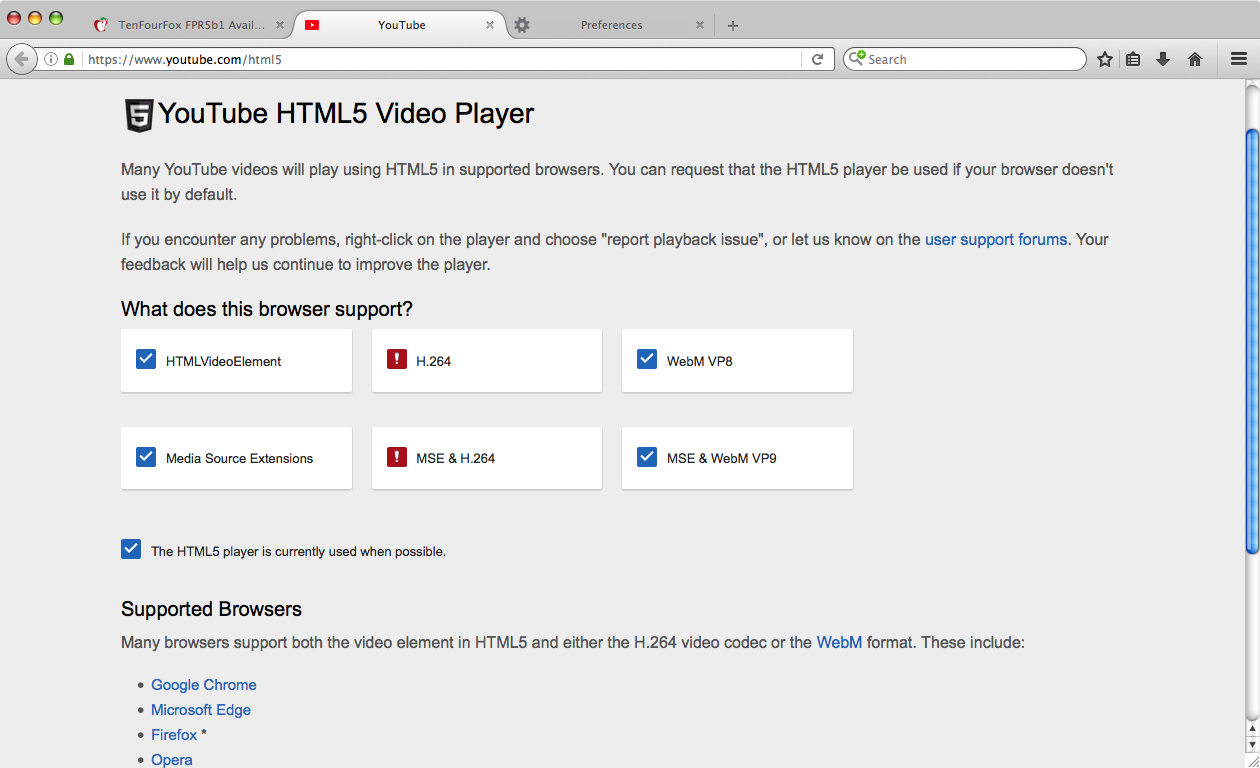Select the YouTube tab
This screenshot has width=1260, height=768.
402,25
